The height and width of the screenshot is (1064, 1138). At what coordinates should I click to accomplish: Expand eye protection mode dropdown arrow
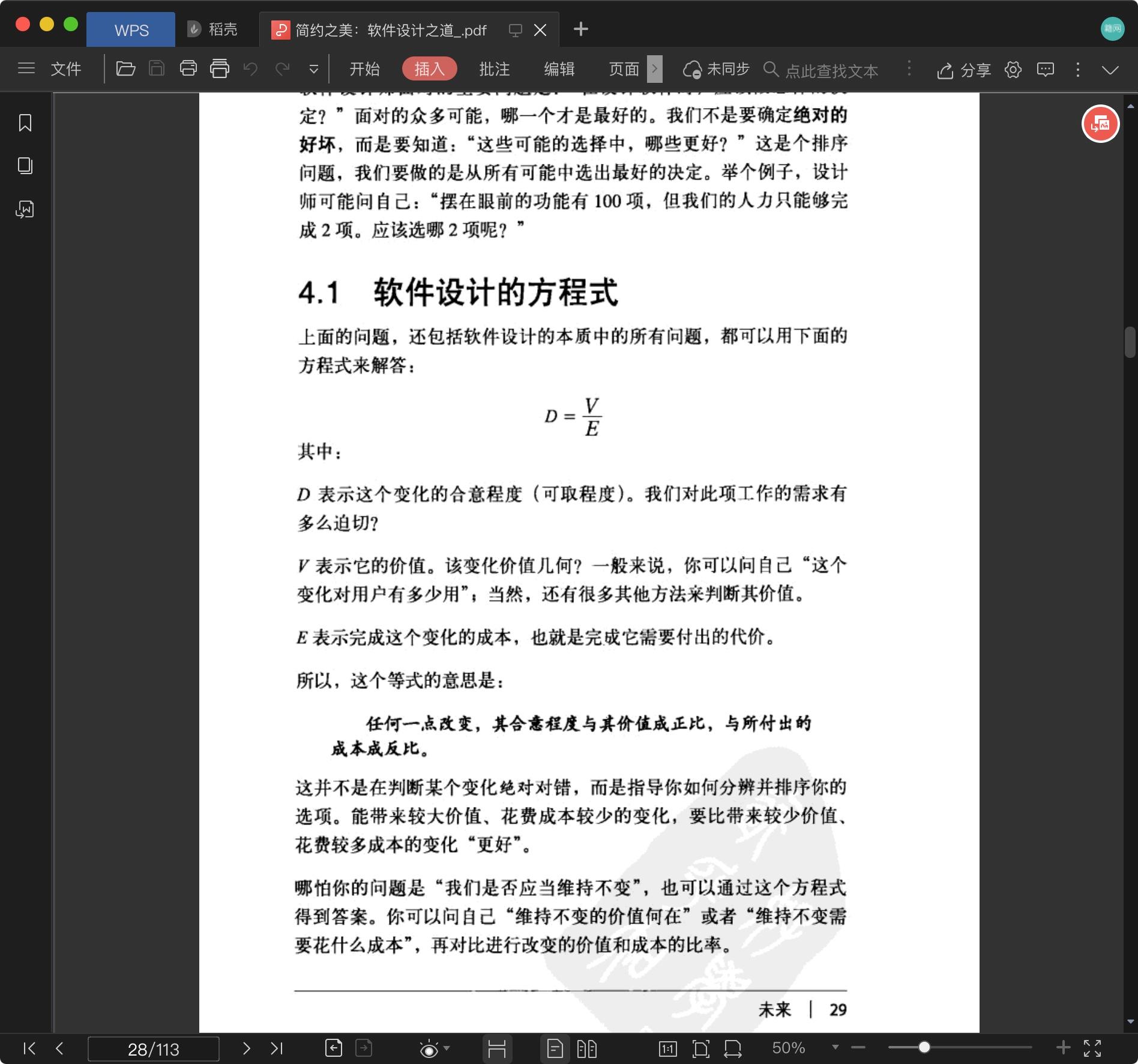click(x=446, y=1048)
